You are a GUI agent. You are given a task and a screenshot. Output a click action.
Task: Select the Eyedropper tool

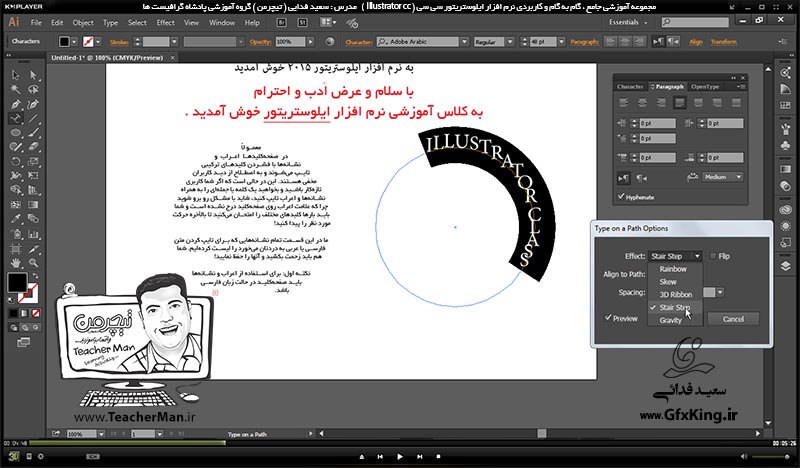click(x=15, y=219)
